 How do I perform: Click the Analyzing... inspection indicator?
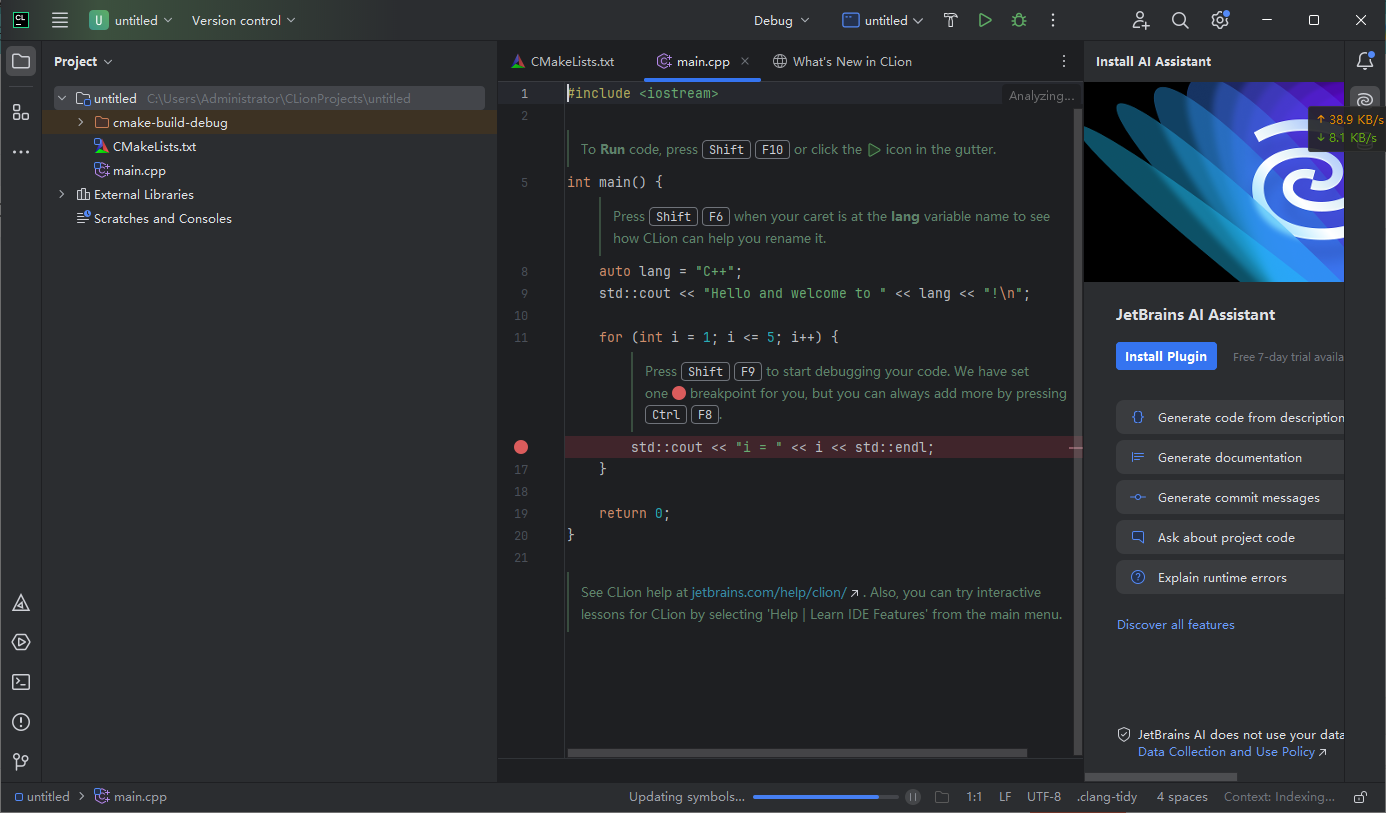click(x=1041, y=96)
